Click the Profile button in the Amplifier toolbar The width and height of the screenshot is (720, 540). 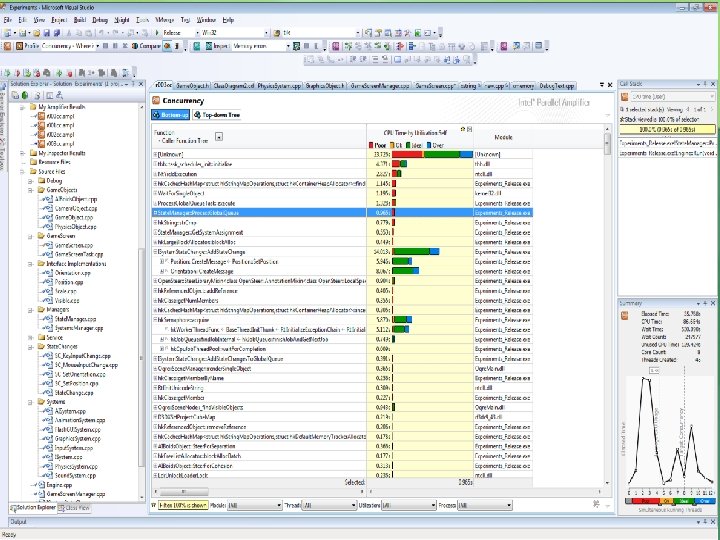click(27, 46)
